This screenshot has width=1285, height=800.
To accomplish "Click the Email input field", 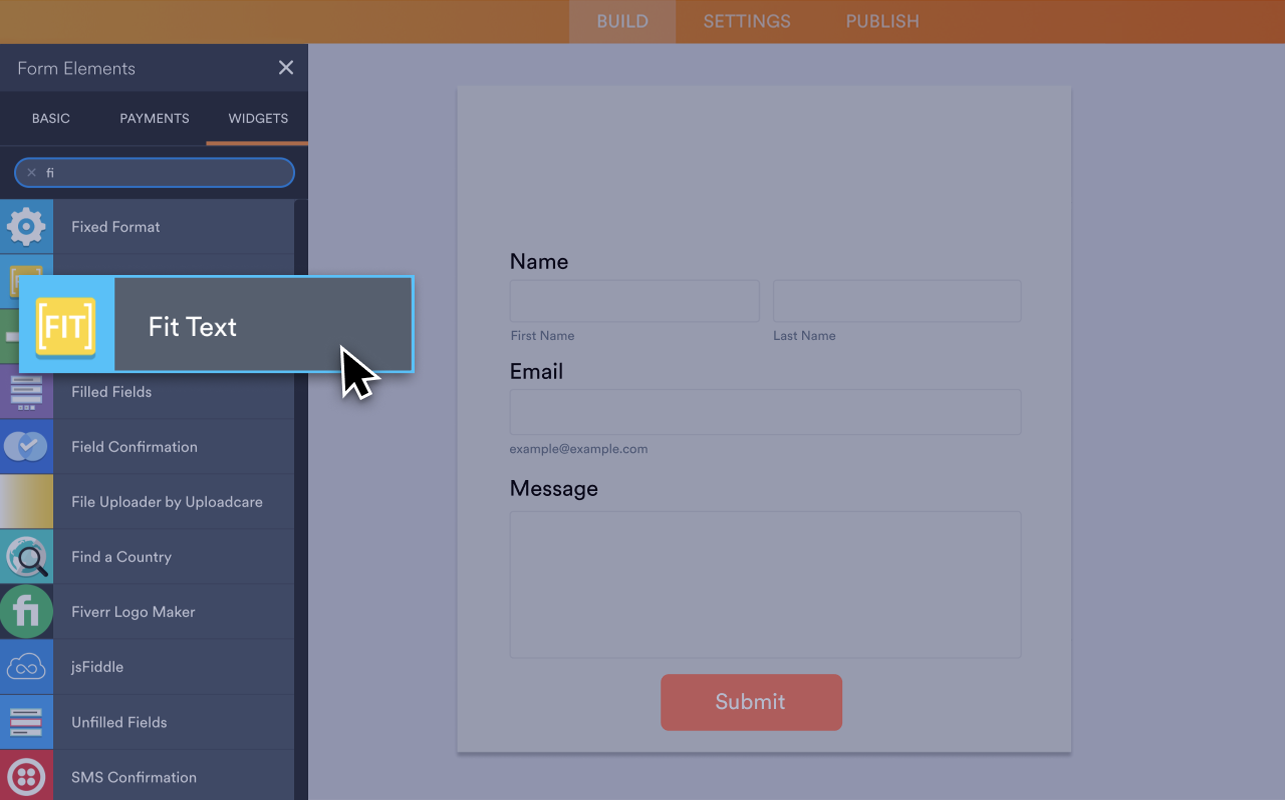I will point(764,411).
